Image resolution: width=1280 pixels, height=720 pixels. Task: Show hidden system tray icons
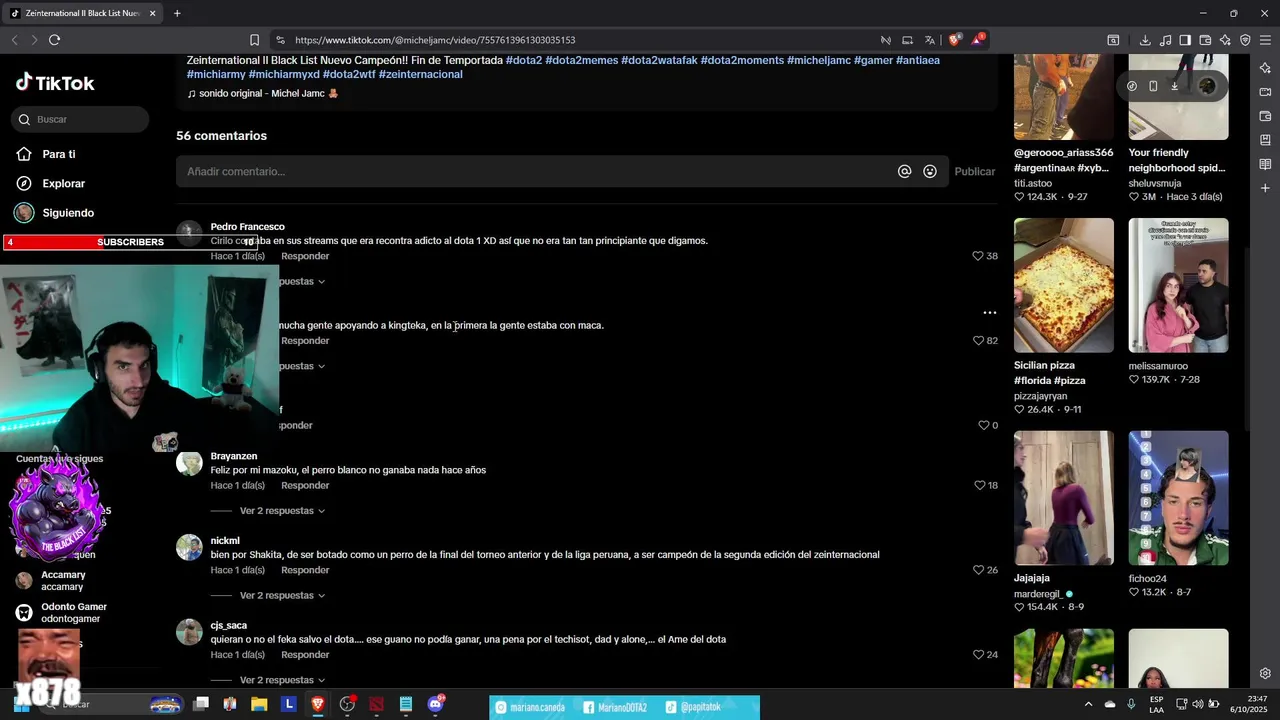tap(1088, 704)
